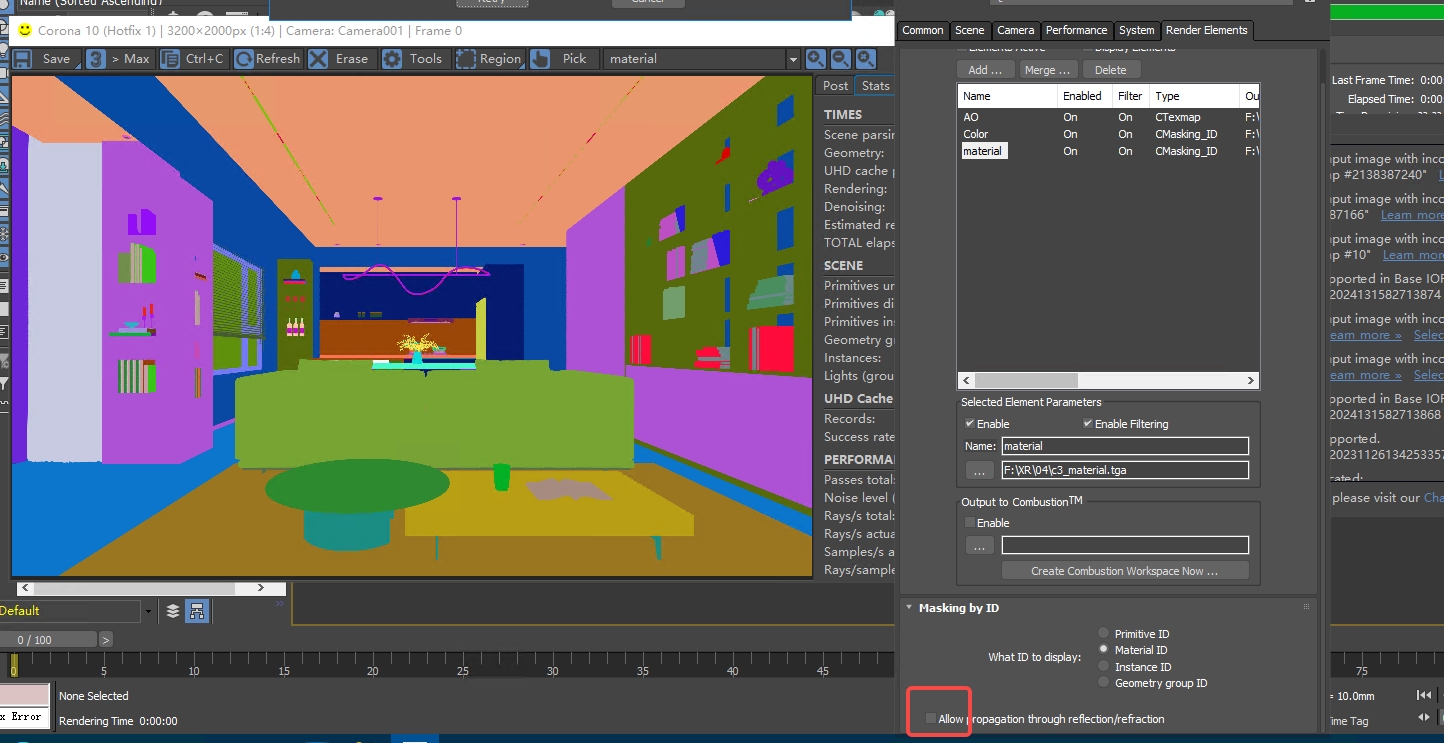Click the Refresh render icon
Image resolution: width=1444 pixels, height=743 pixels.
(x=244, y=59)
